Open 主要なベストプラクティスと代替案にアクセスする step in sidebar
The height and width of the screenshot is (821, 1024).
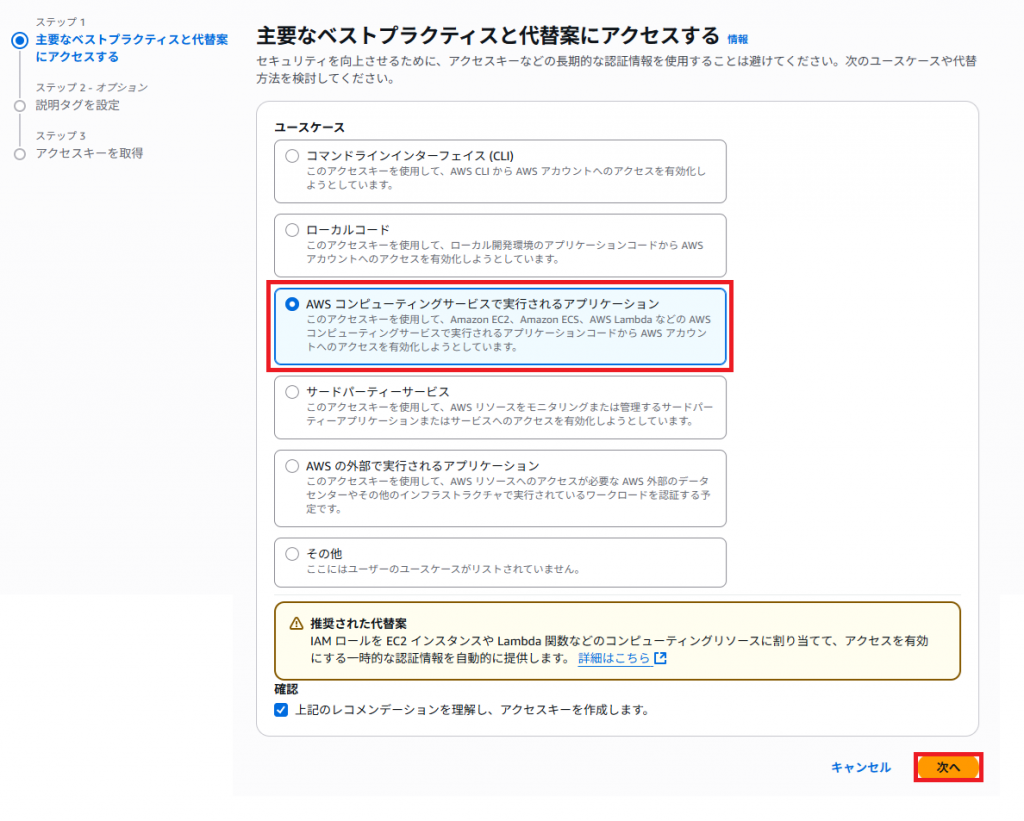coord(131,48)
